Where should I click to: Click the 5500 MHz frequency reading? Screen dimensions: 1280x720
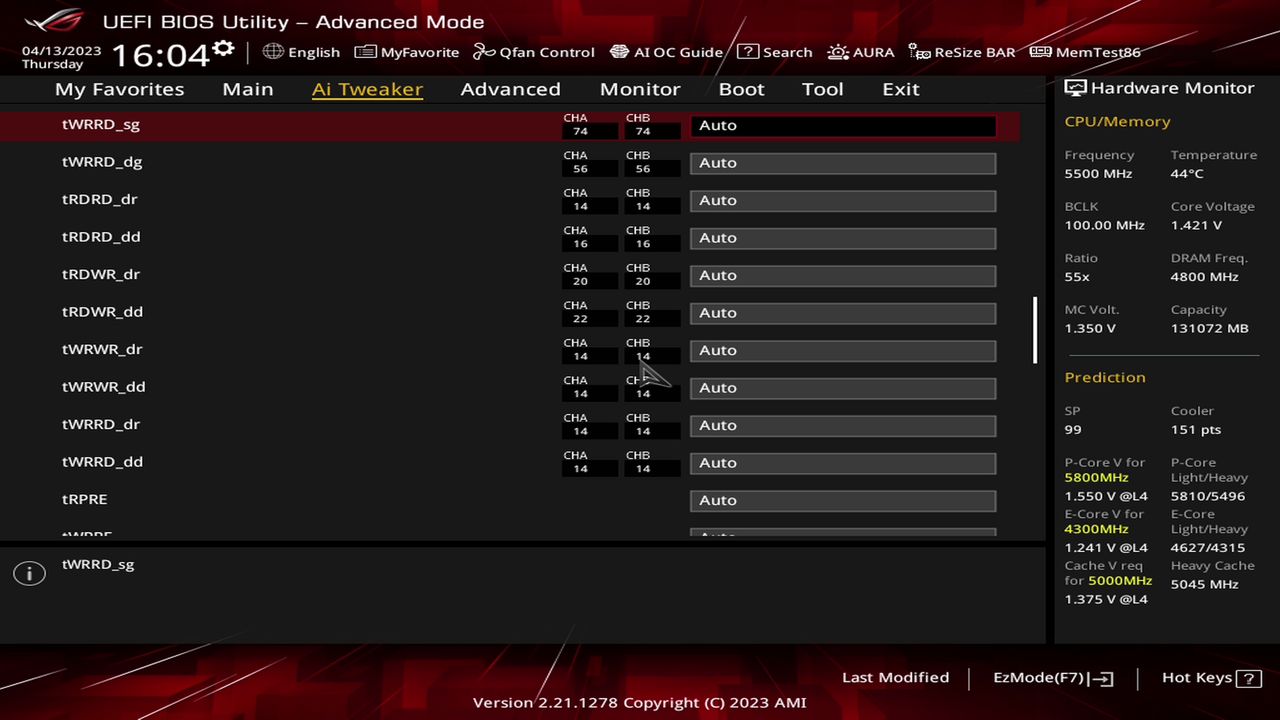pos(1098,174)
